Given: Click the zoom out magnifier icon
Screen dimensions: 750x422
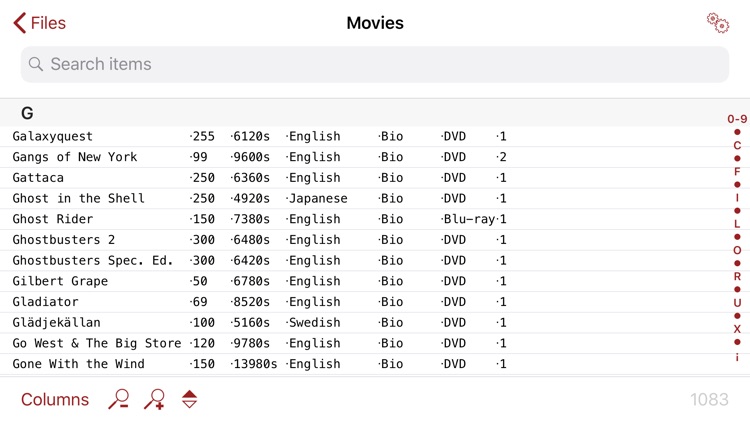Looking at the screenshot, I should click(x=119, y=400).
